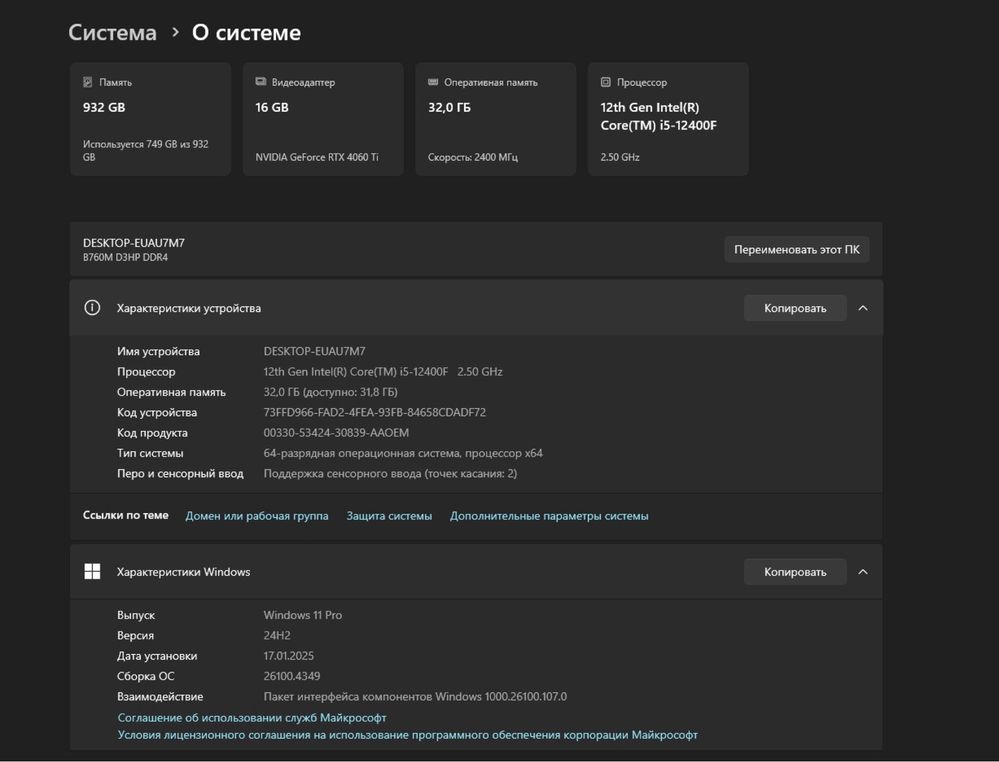Click the Windows logo icon beside Характеристики Windows
The height and width of the screenshot is (762, 999).
pos(92,572)
